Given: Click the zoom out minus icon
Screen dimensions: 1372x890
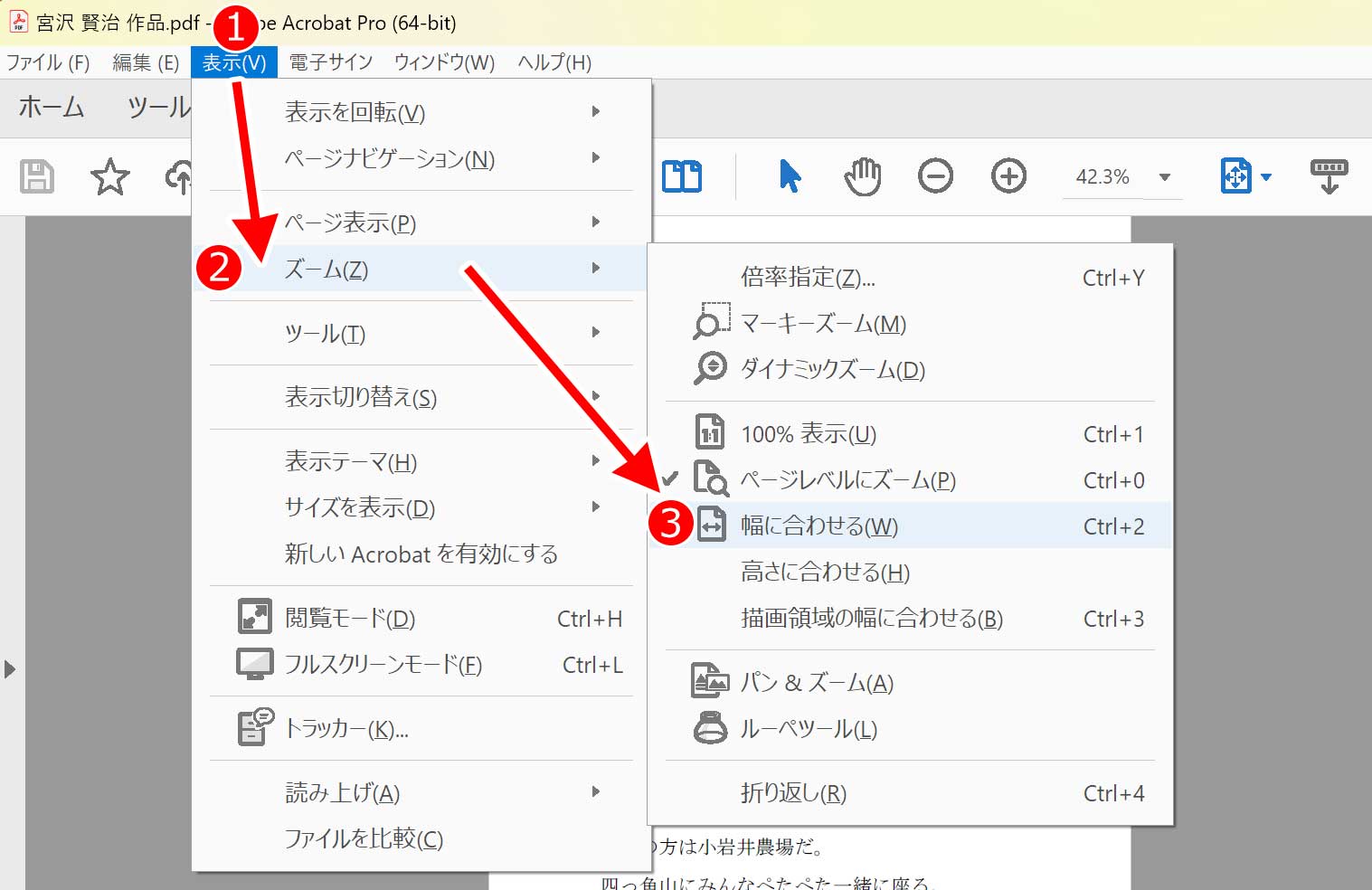Looking at the screenshot, I should (935, 176).
